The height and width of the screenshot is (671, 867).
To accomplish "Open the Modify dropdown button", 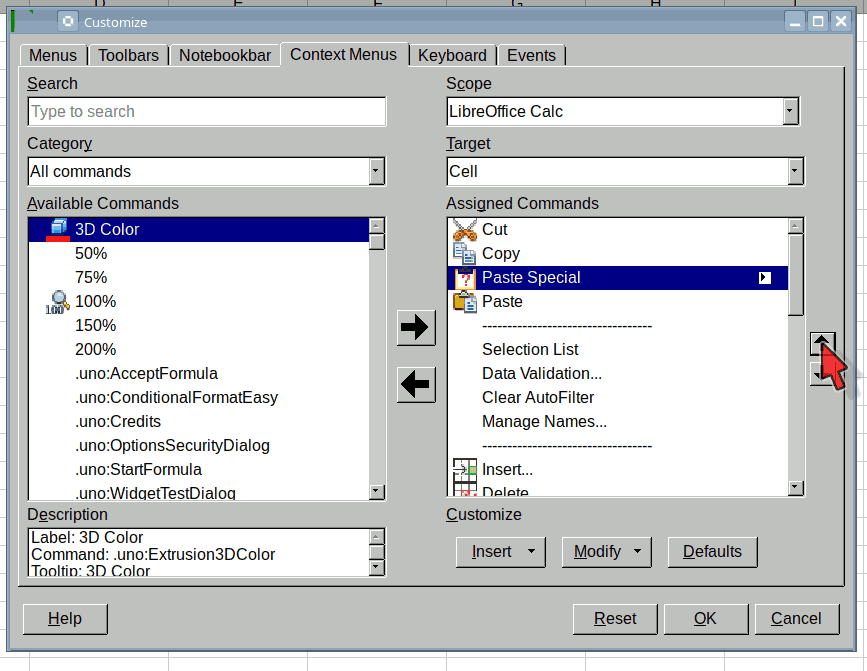I will (606, 551).
